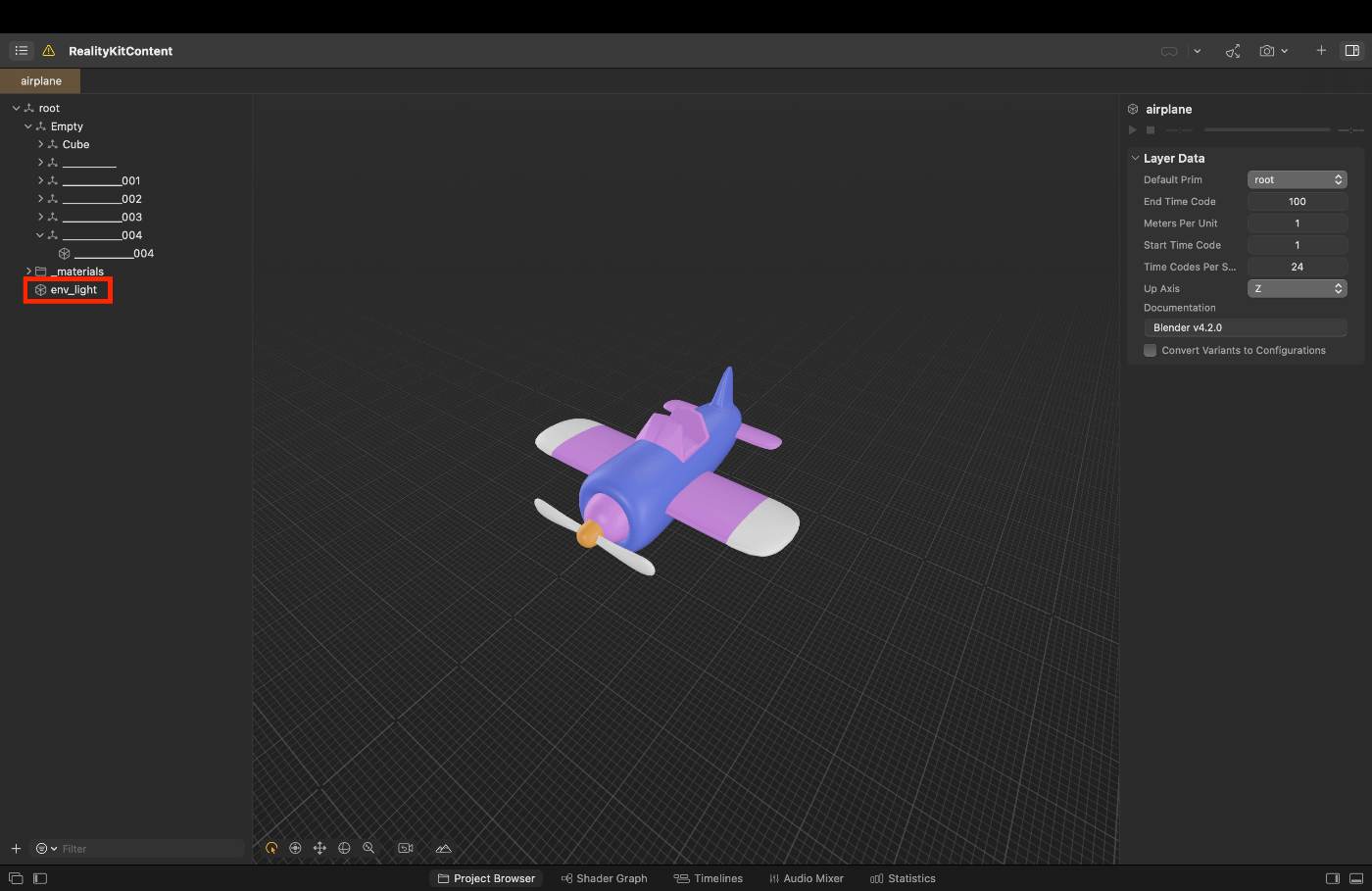This screenshot has width=1372, height=891.
Task: Click the airplane model in the viewport
Action: coord(666,470)
